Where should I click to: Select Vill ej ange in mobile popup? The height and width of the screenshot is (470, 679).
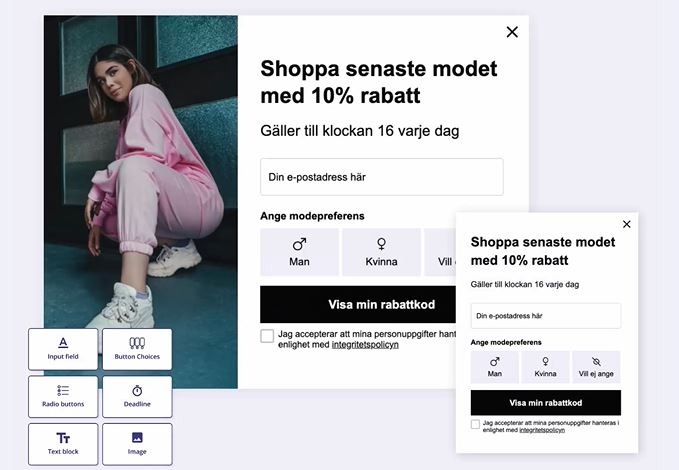596,367
